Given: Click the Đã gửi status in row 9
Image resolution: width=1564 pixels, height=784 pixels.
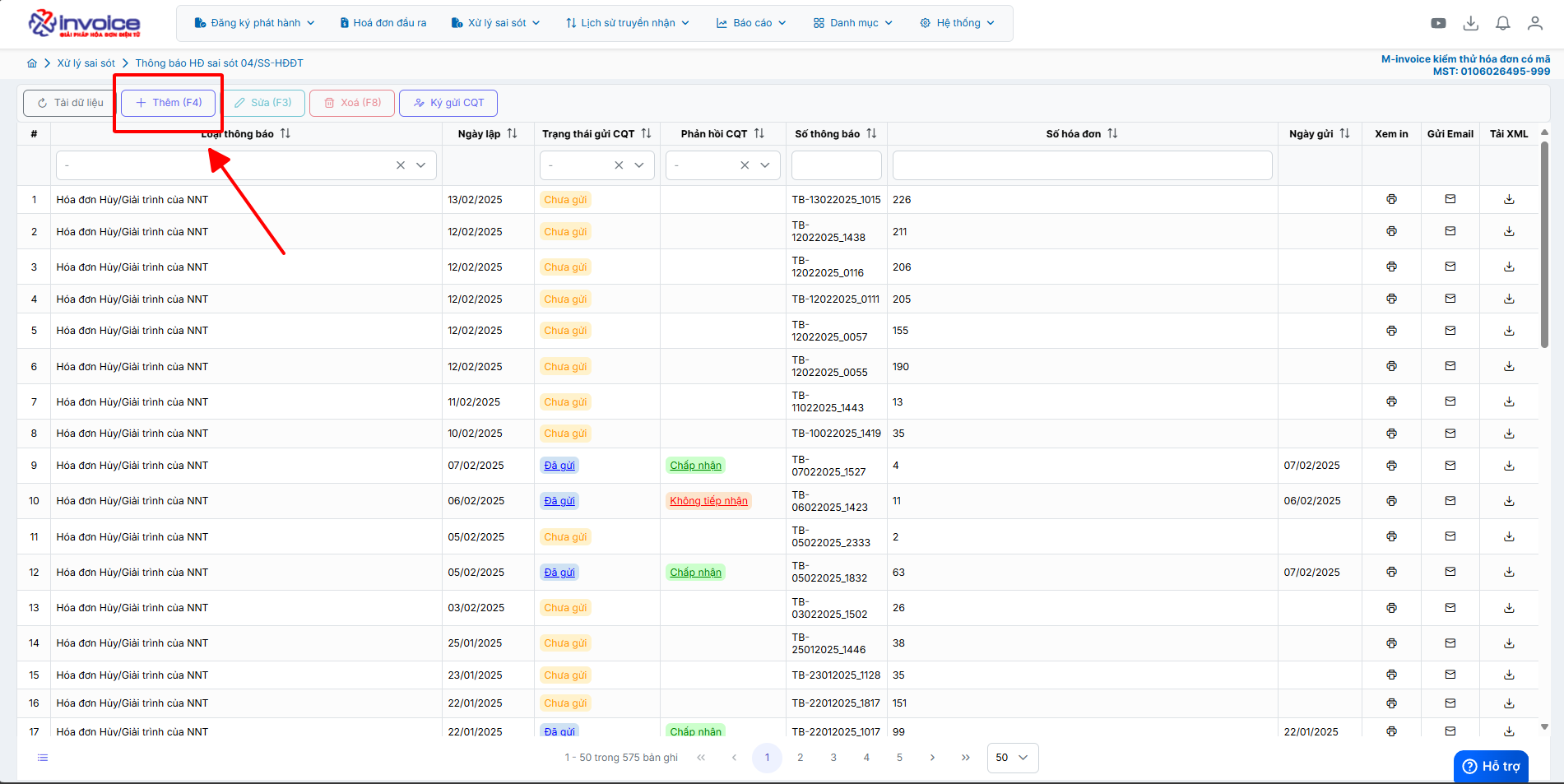Looking at the screenshot, I should click(559, 466).
